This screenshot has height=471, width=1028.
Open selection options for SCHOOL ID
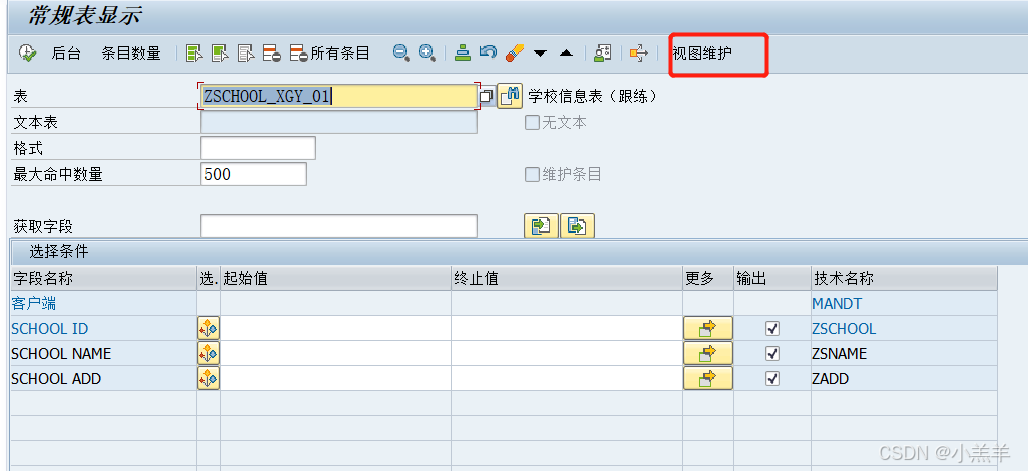click(x=208, y=328)
